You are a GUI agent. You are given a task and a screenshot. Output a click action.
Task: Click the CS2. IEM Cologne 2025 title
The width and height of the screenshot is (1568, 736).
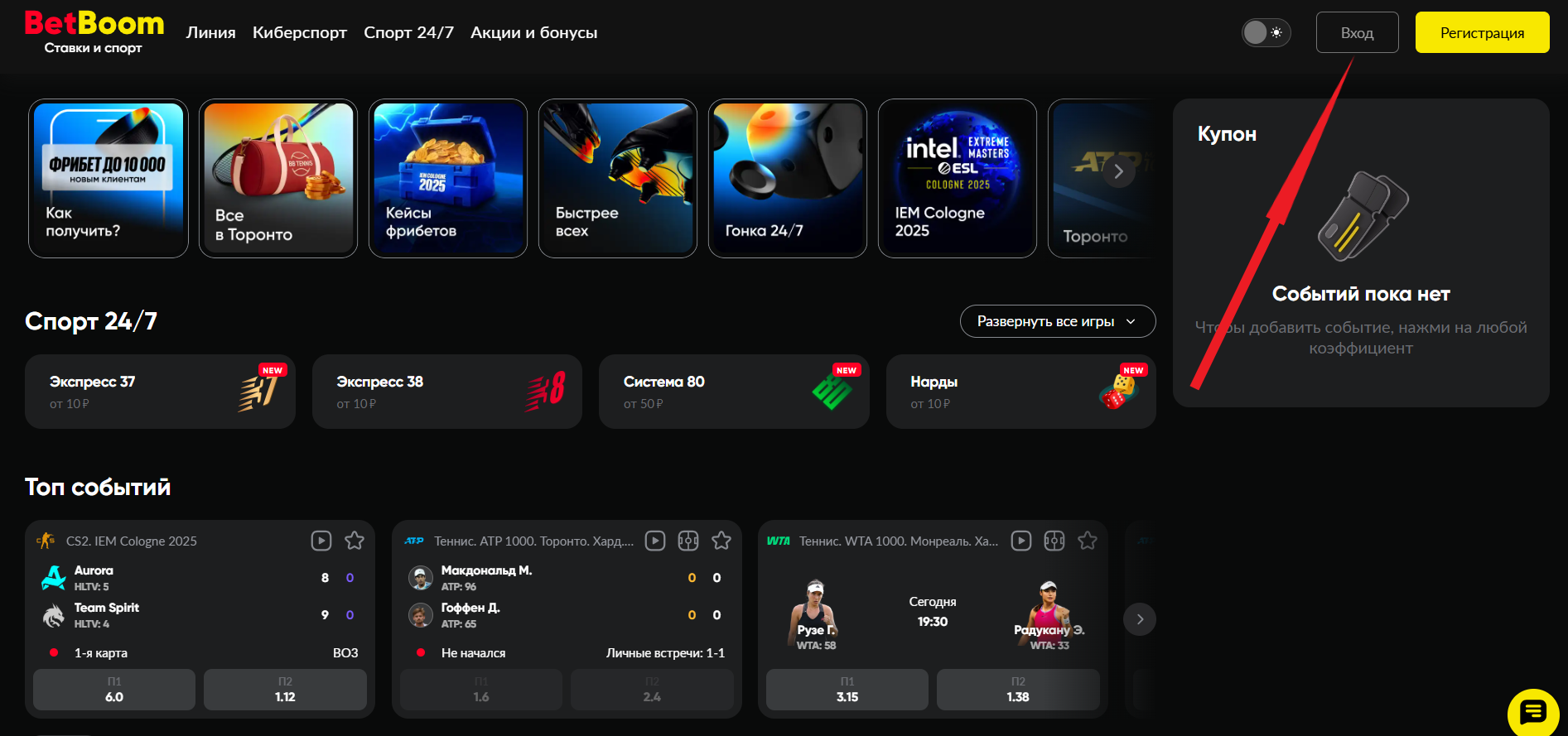click(132, 541)
